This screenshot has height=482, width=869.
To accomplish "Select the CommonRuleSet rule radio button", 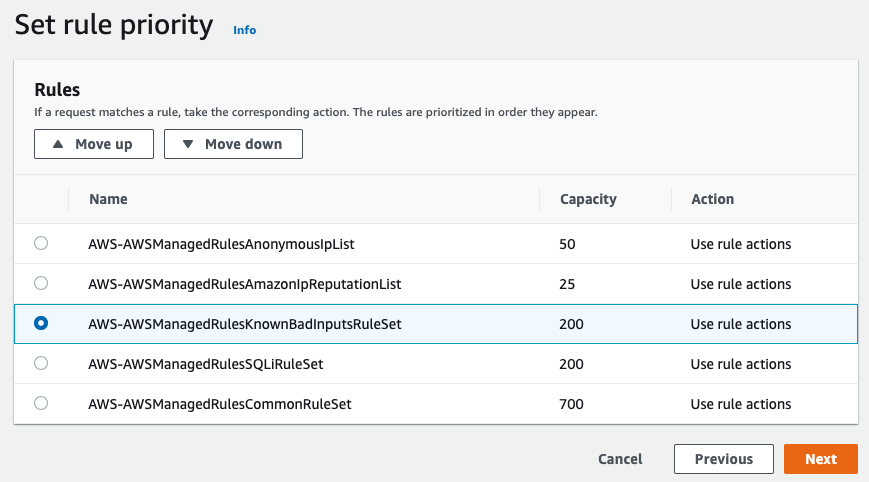I will tap(41, 403).
